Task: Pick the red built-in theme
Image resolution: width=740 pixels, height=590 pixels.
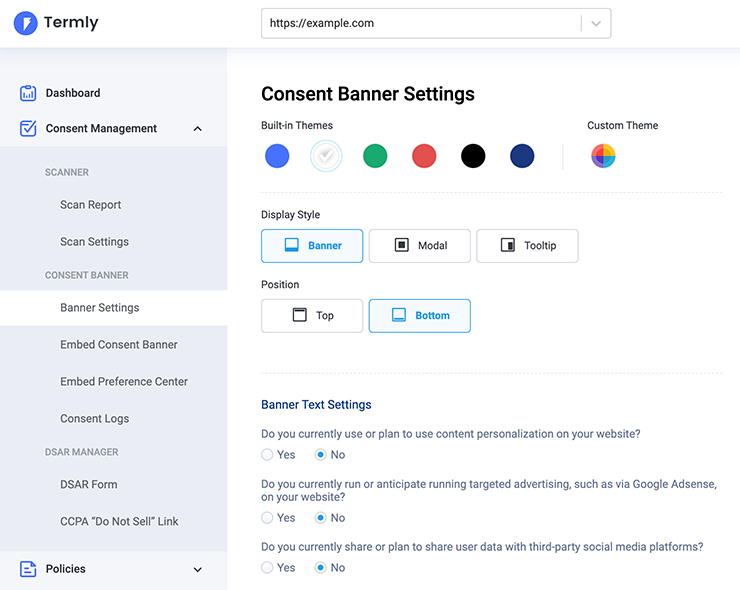Action: pos(424,156)
